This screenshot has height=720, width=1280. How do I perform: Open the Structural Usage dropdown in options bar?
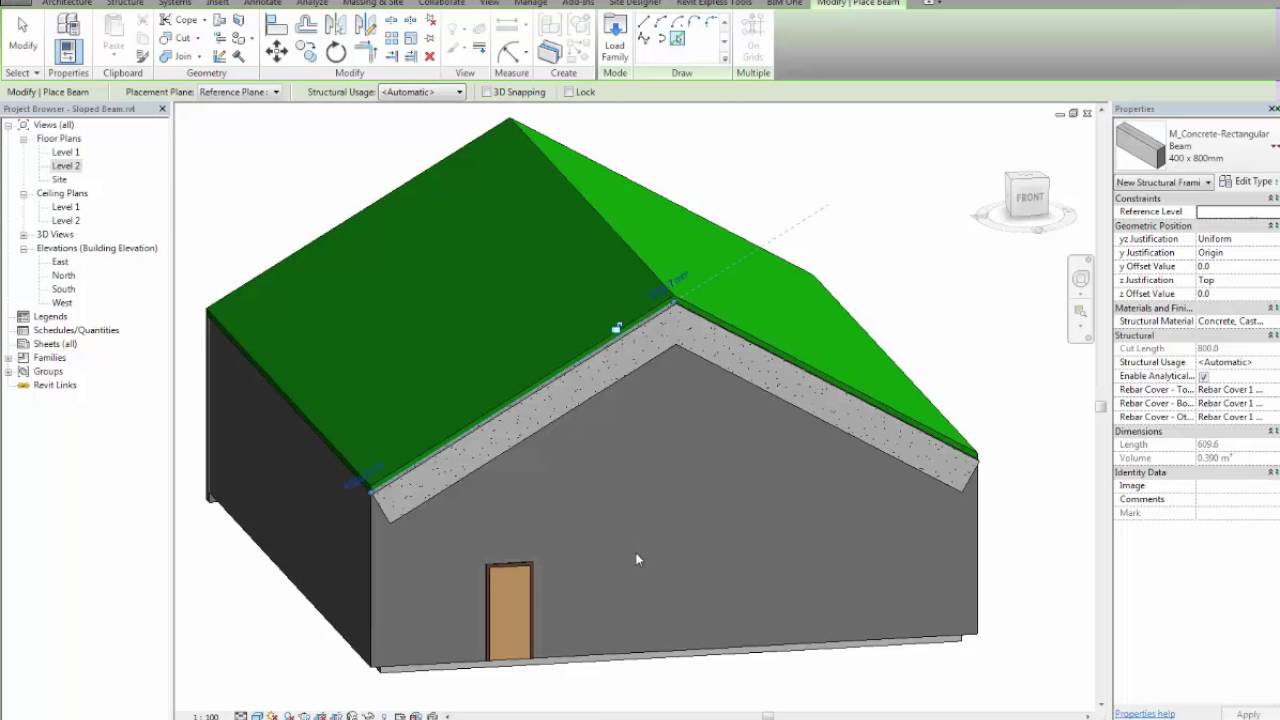[x=422, y=92]
